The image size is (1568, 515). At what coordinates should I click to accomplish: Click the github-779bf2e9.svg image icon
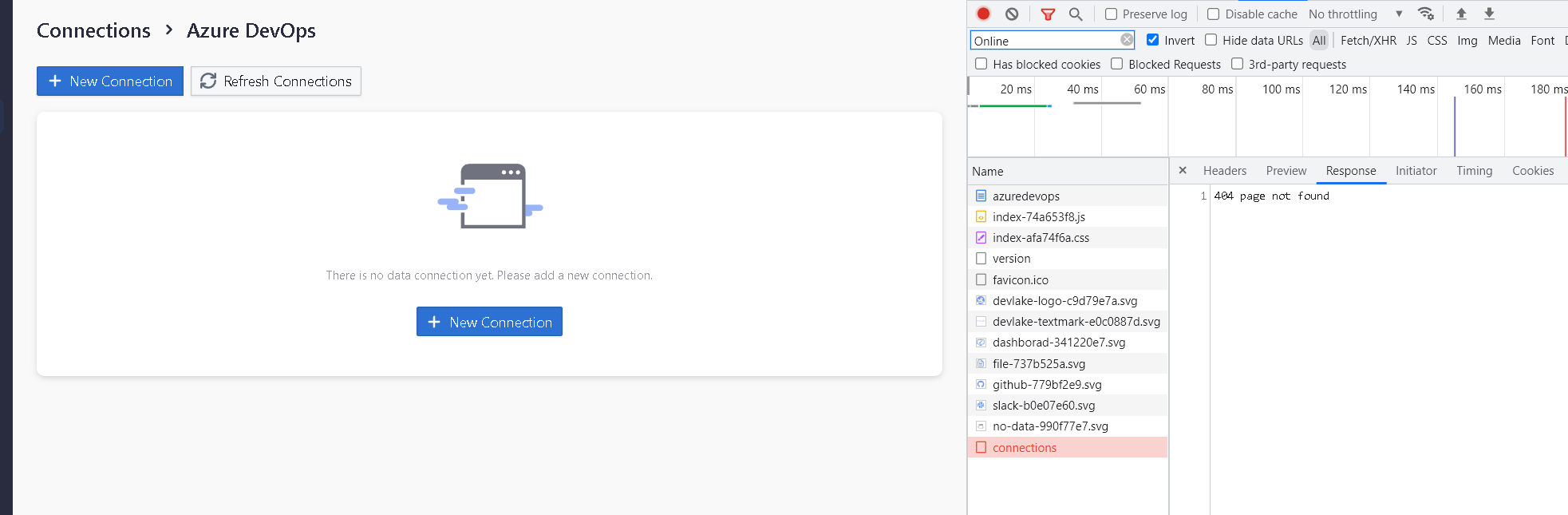click(981, 384)
